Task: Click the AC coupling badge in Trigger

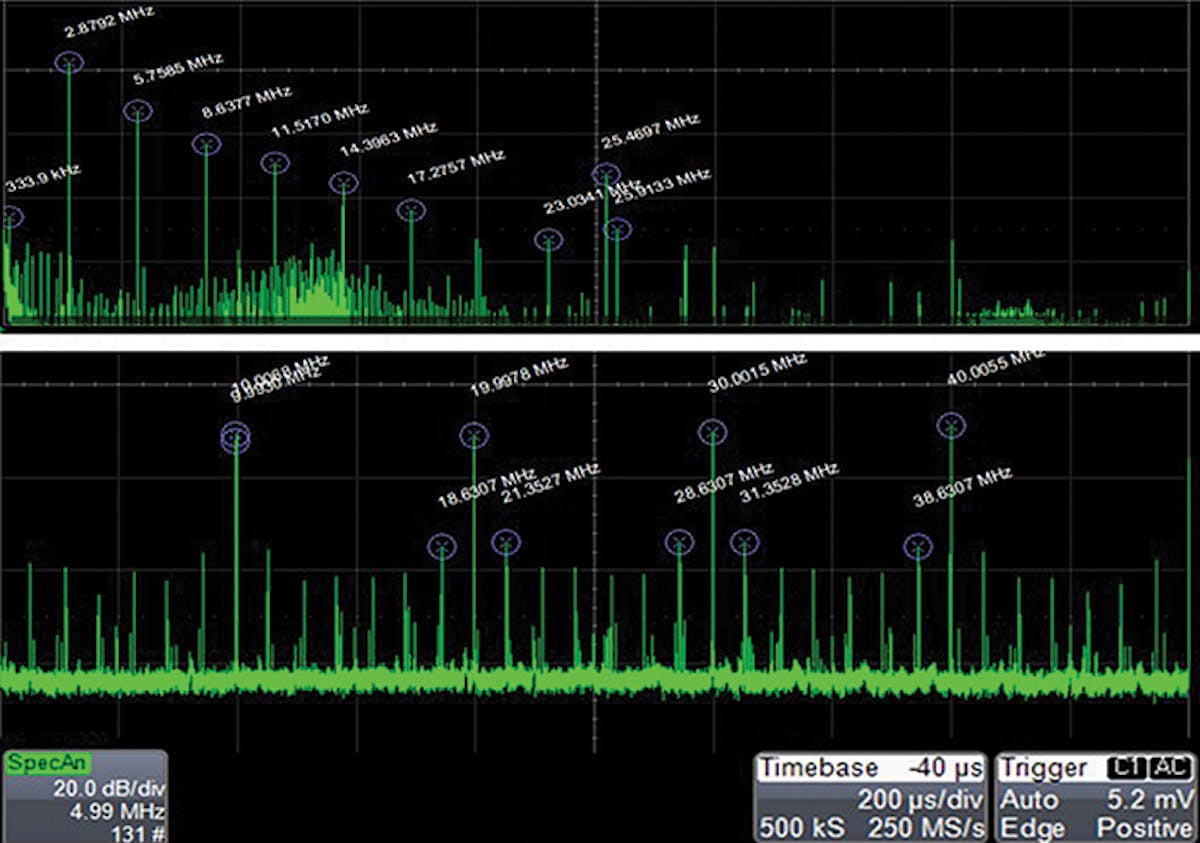Action: tap(1170, 768)
